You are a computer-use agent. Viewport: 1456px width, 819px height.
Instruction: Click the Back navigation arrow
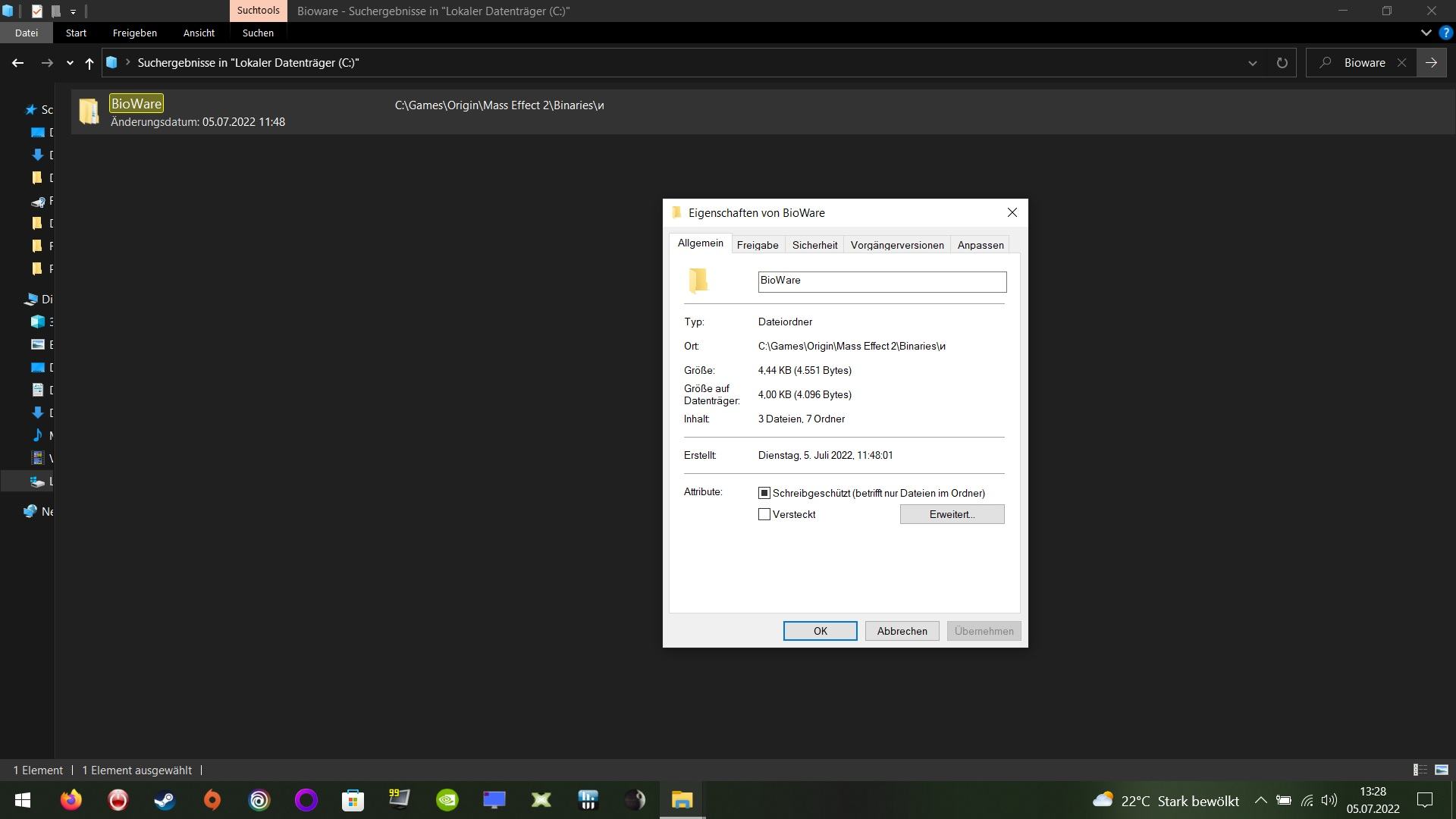point(17,63)
